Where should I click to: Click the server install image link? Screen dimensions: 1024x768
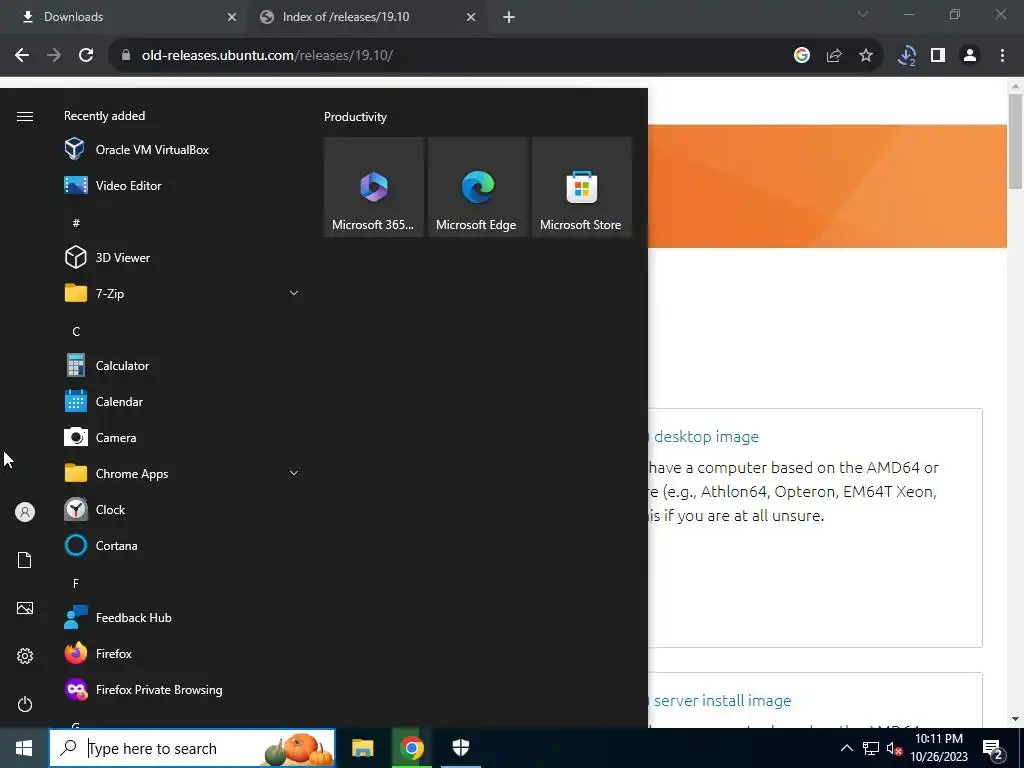point(721,700)
